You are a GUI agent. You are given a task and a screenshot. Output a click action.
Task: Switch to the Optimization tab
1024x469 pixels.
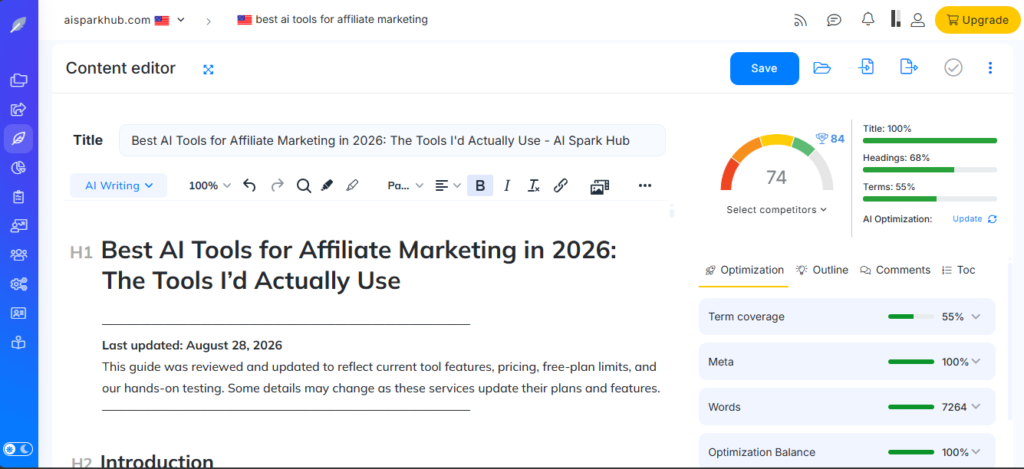tap(744, 270)
